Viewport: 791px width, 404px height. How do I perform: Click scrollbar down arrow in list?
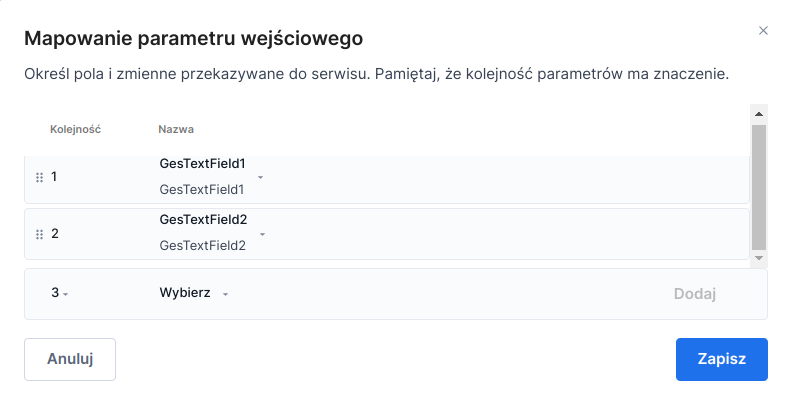(x=759, y=258)
